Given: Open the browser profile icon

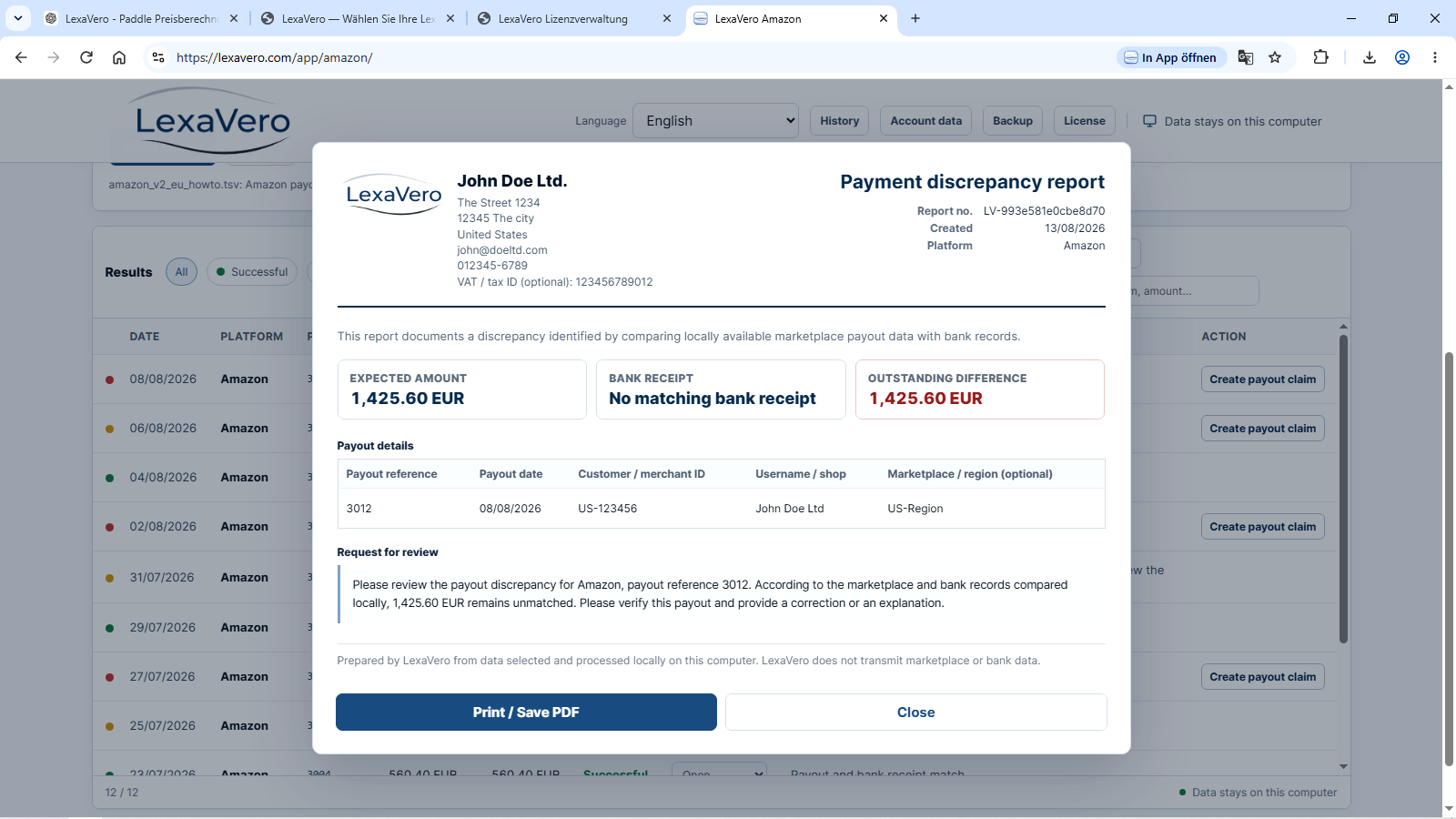Looking at the screenshot, I should (x=1402, y=57).
